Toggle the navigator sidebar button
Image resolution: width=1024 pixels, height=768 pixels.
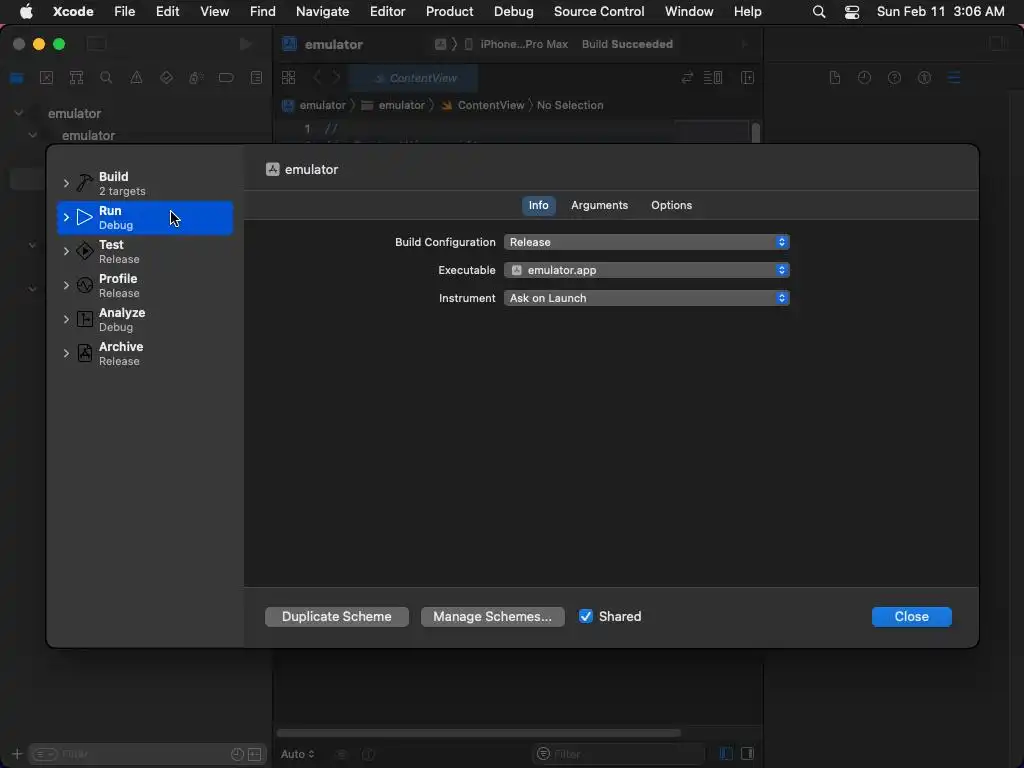(x=96, y=44)
